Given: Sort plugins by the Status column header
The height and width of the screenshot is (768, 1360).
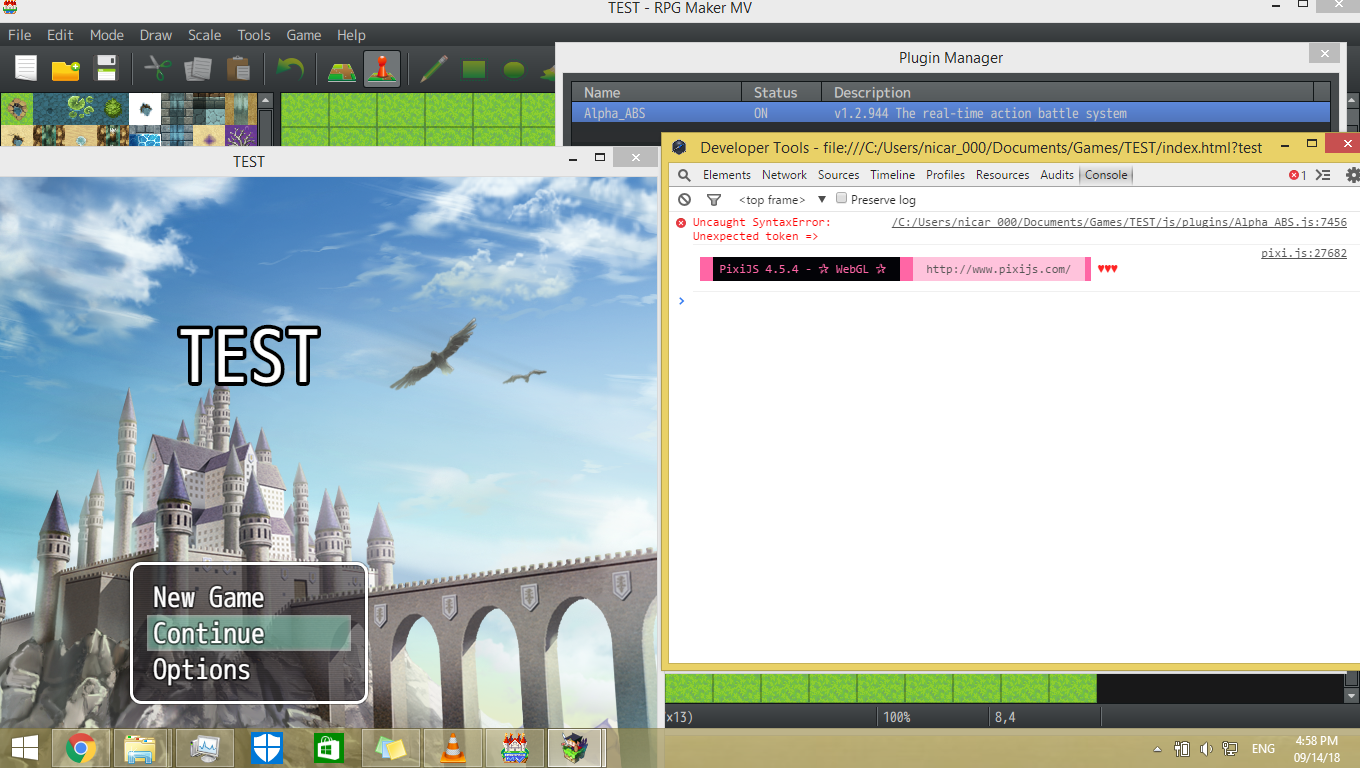Looking at the screenshot, I should [x=781, y=93].
